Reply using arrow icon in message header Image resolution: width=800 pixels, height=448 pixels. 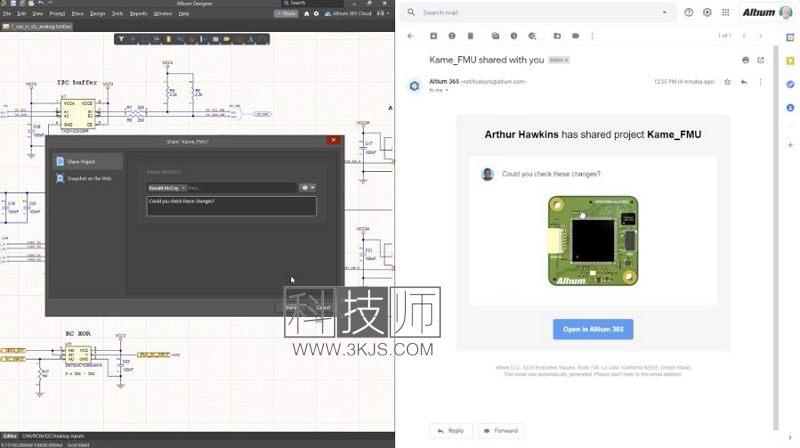click(744, 82)
